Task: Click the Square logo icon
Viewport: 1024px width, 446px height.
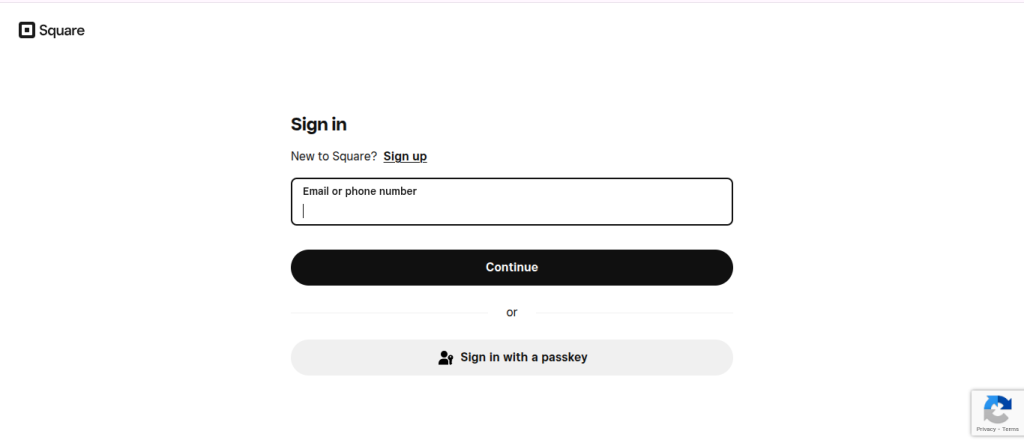Action: coord(27,30)
